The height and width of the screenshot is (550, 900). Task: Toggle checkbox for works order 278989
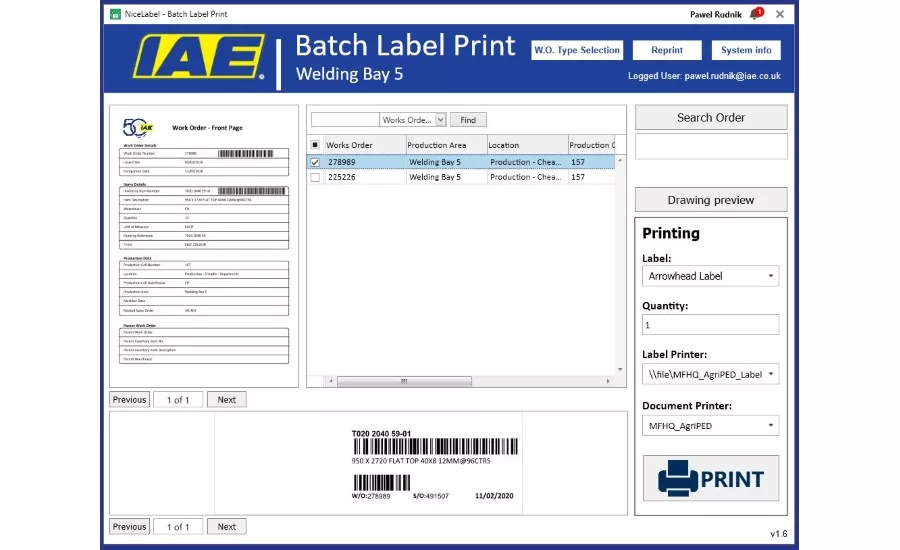pyautogui.click(x=315, y=162)
